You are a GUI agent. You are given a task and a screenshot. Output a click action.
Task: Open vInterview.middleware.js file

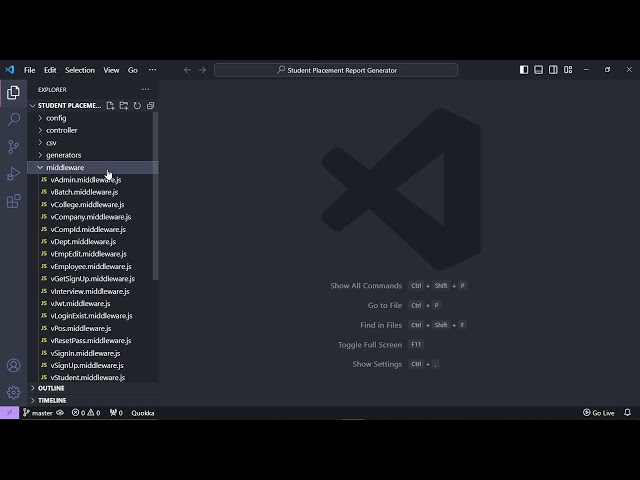click(93, 291)
